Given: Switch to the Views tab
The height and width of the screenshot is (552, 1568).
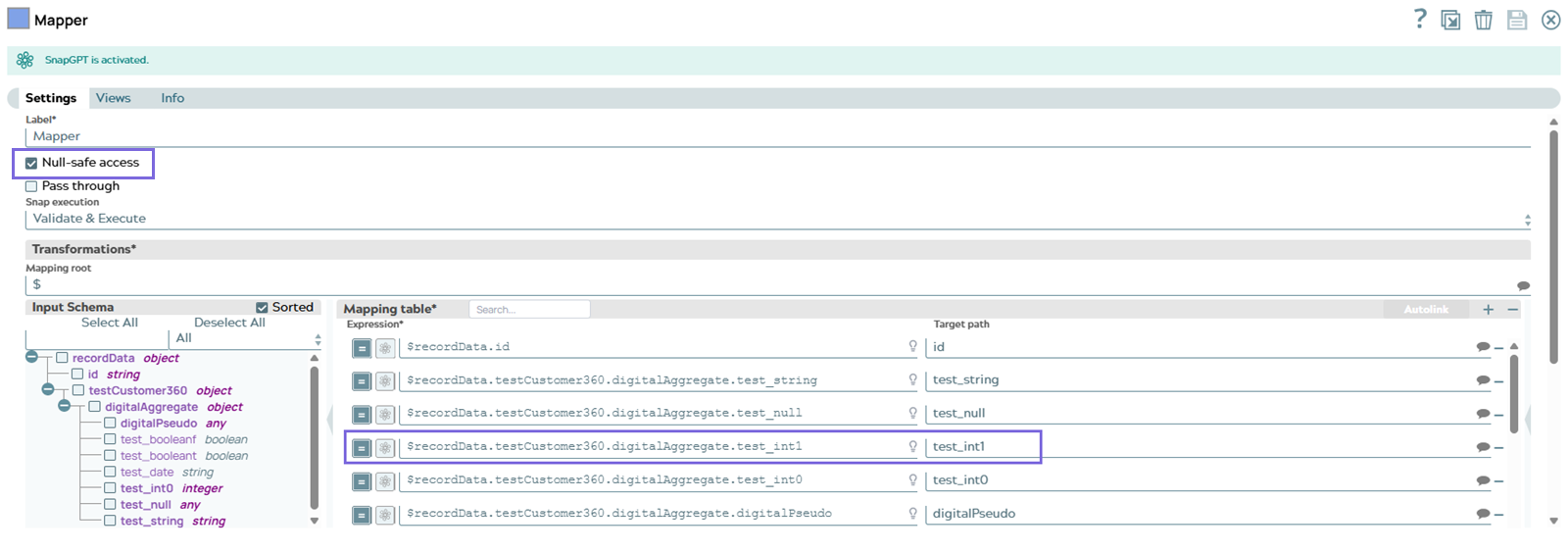Looking at the screenshot, I should (x=113, y=98).
